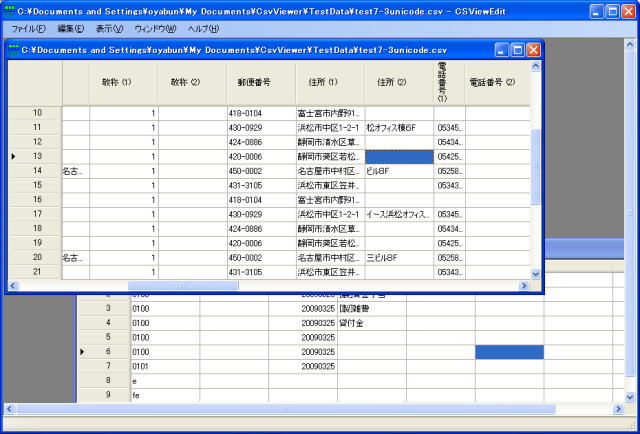Viewport: 640px width, 434px height.
Task: Click left arrow of inner horizontal scrollbar
Action: tap(13, 286)
